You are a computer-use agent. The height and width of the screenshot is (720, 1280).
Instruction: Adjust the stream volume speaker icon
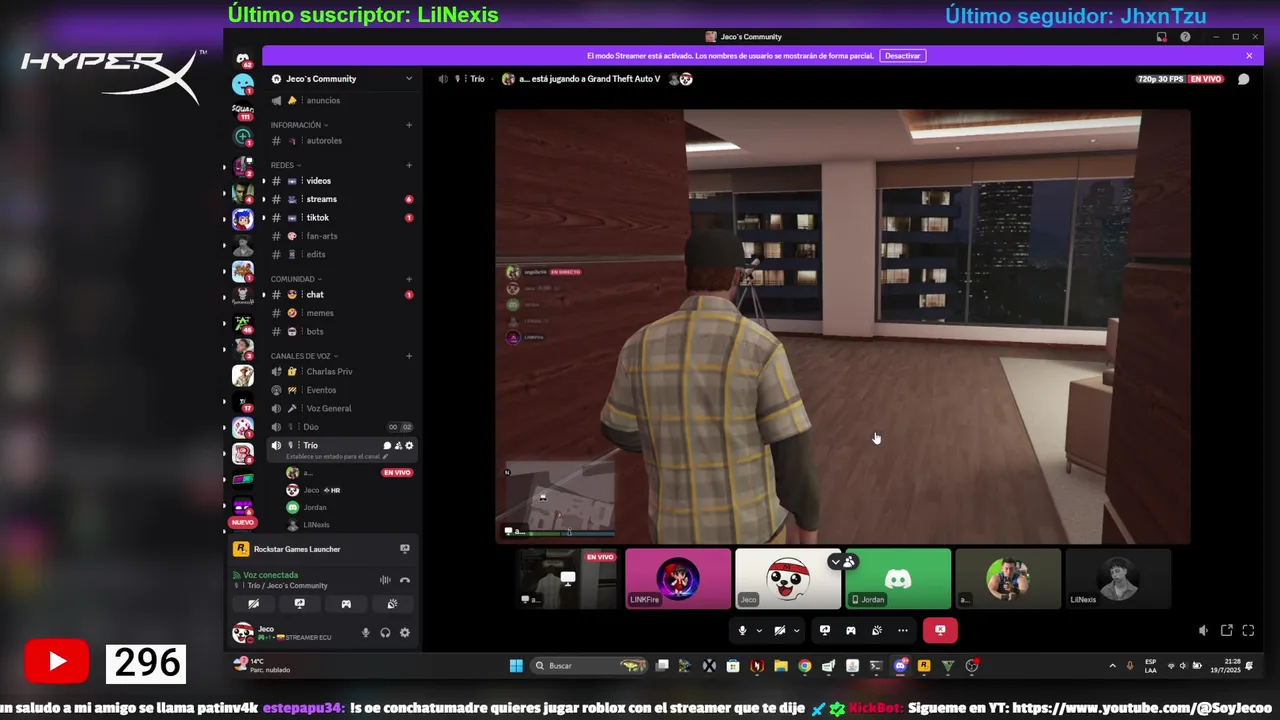click(x=1203, y=630)
